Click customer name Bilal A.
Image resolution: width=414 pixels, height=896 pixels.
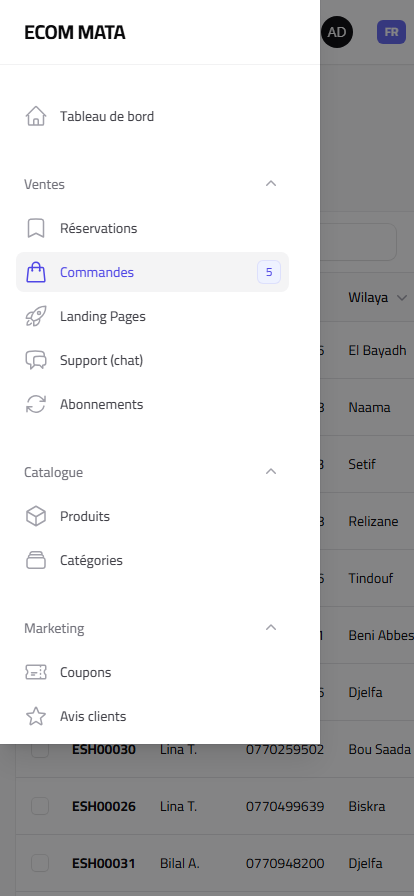[180, 863]
